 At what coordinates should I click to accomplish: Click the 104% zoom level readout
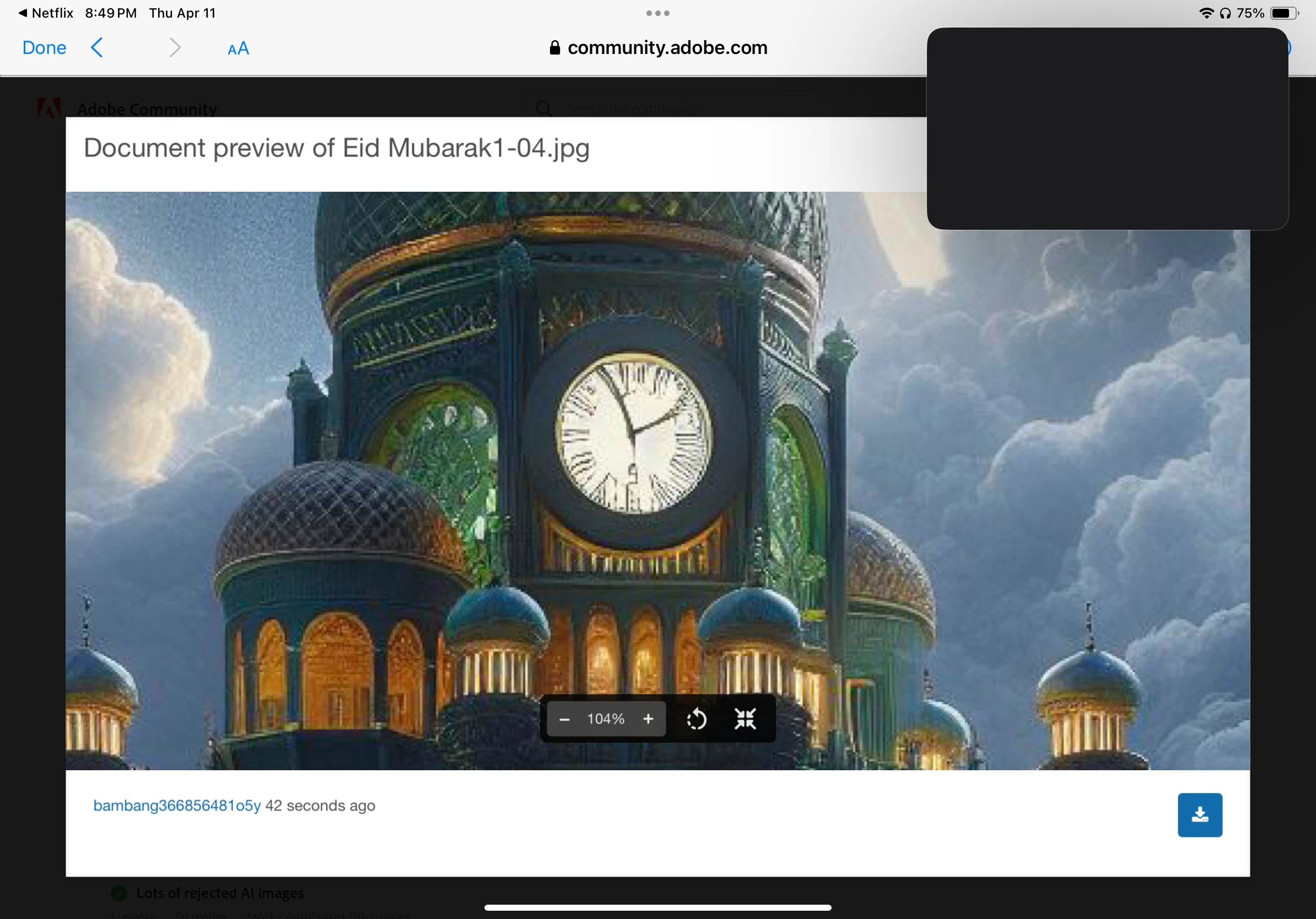click(605, 719)
